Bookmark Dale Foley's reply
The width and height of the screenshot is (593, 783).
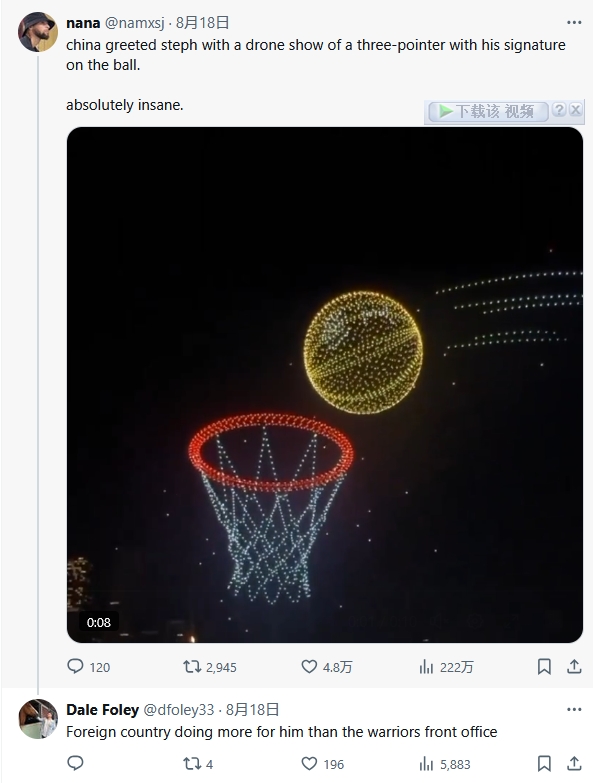click(544, 764)
